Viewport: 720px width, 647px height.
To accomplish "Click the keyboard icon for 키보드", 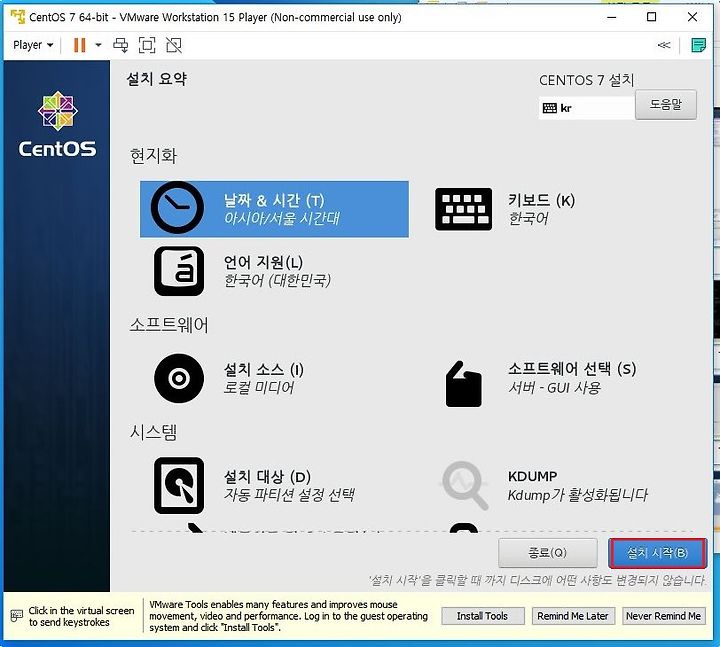I will (463, 209).
